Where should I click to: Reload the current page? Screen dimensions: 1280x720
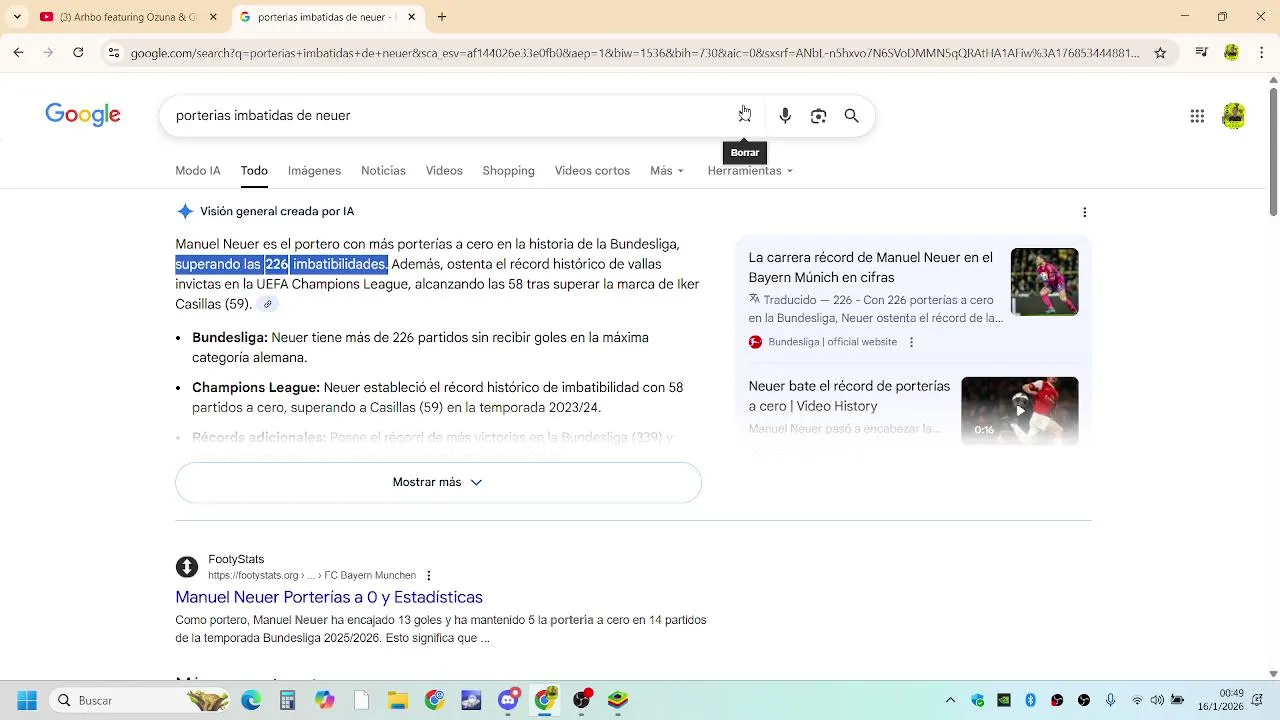[78, 53]
